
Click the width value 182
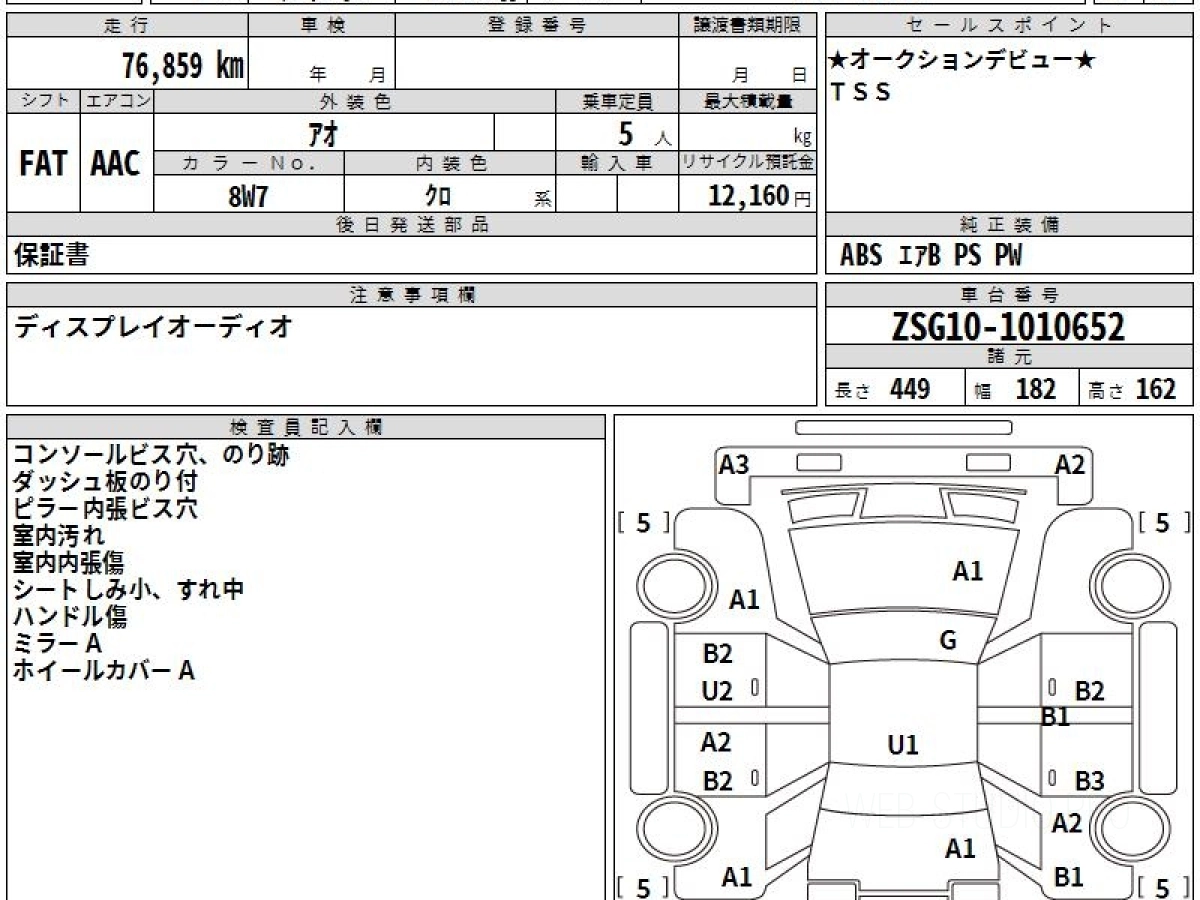[x=1036, y=389]
